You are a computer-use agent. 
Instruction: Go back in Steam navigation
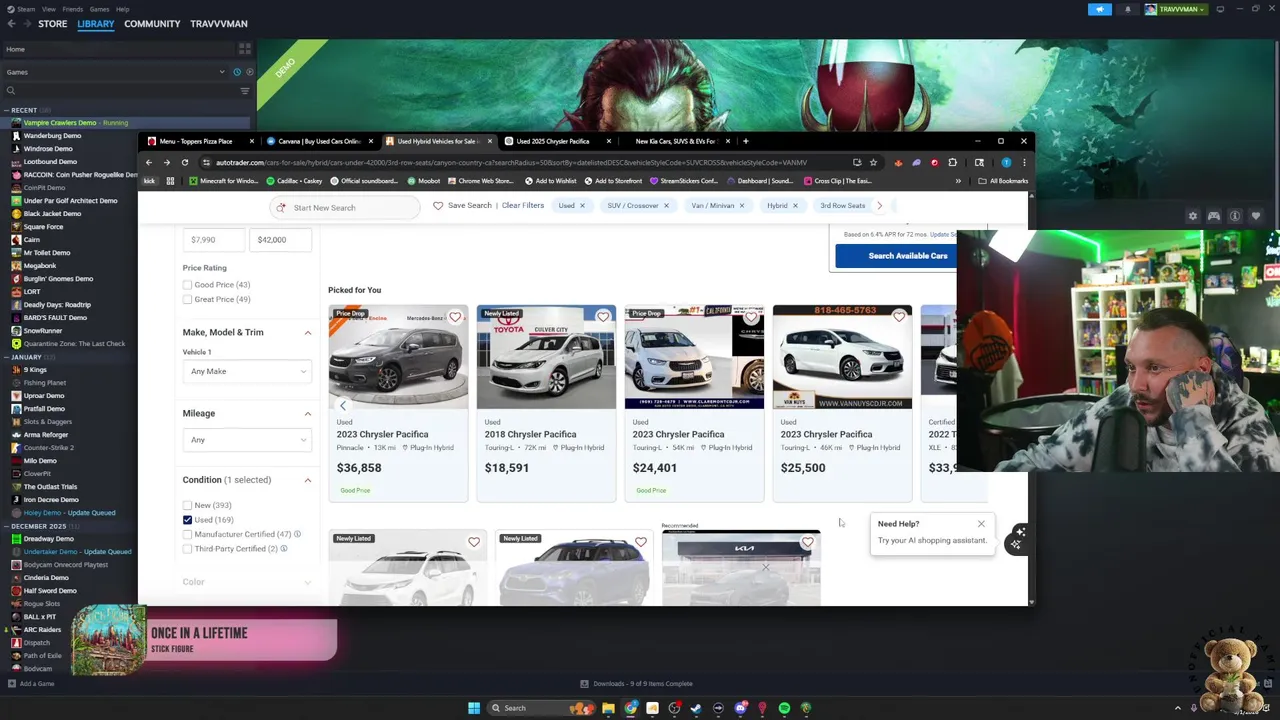pyautogui.click(x=11, y=24)
